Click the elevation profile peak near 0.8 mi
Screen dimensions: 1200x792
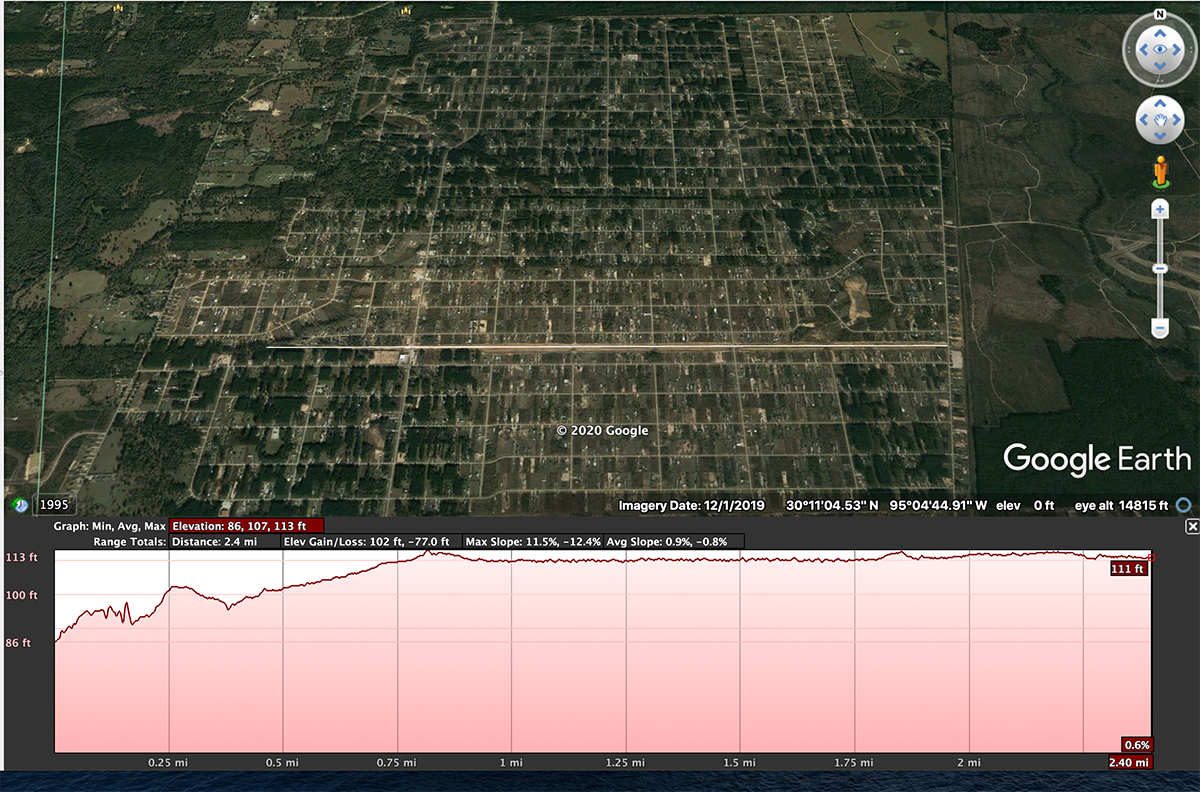429,551
